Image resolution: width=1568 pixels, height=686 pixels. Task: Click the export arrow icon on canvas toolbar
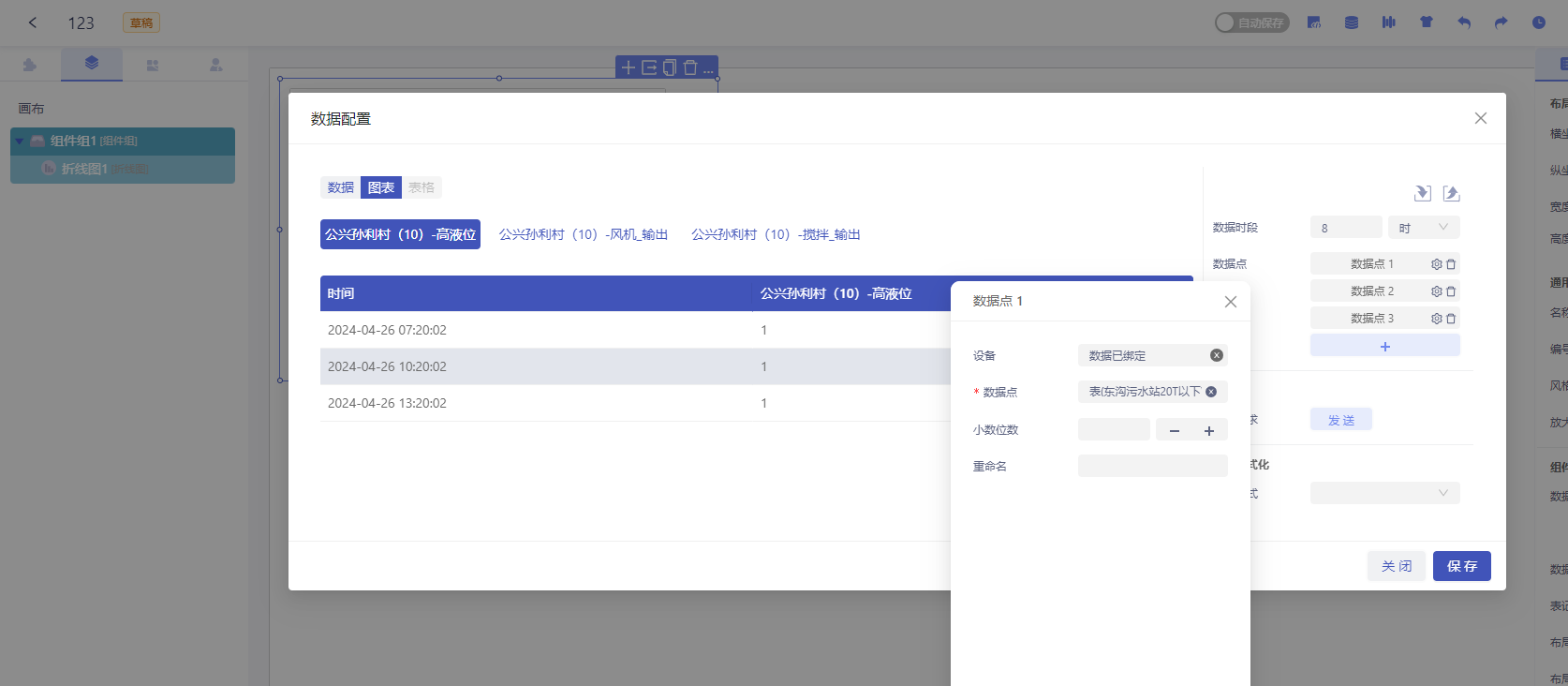(649, 67)
